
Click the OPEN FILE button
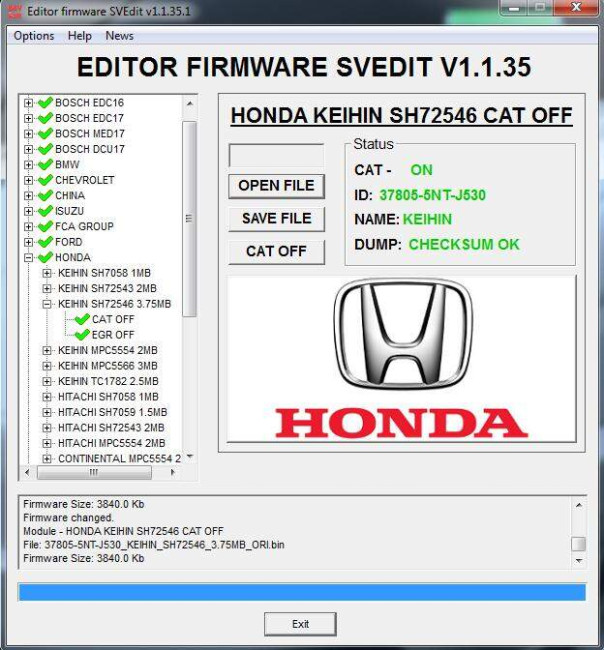tap(277, 186)
